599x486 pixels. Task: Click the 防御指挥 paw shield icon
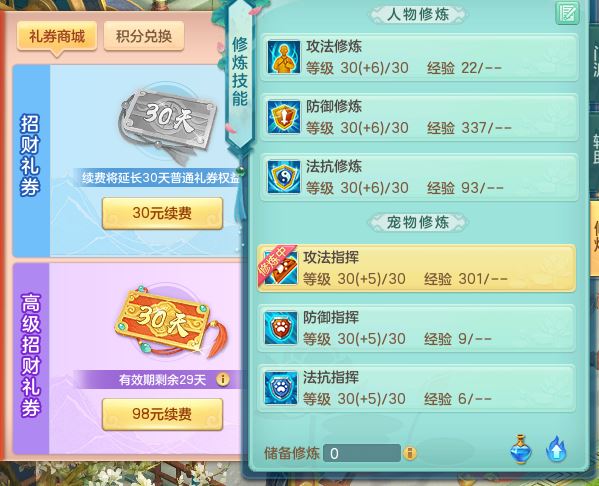point(280,328)
